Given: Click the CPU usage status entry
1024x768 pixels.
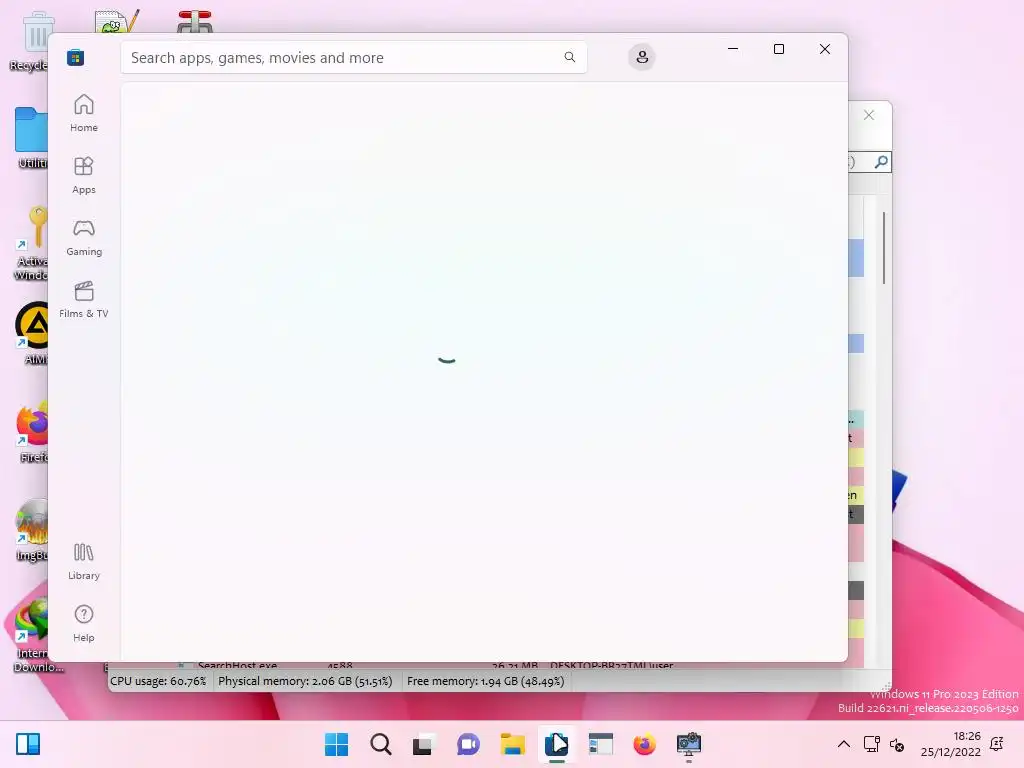Looking at the screenshot, I should pos(158,680).
